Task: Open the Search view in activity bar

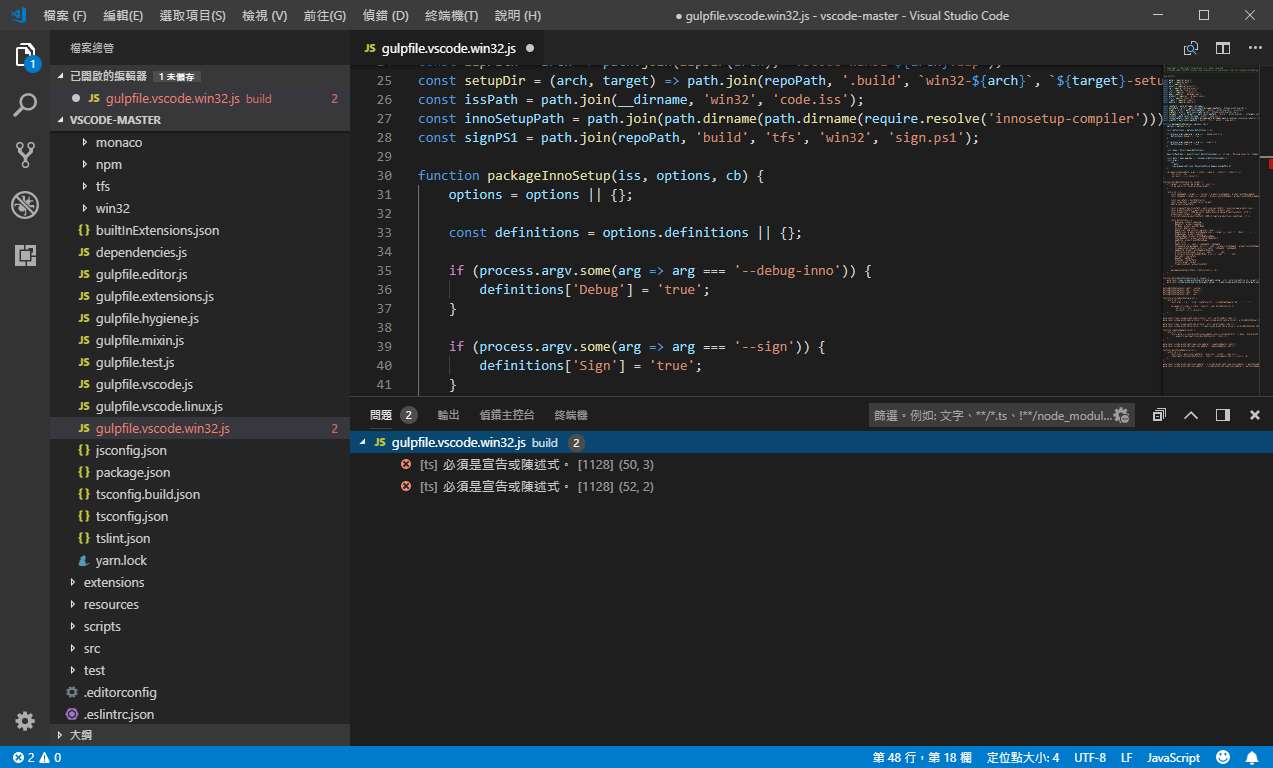Action: [x=25, y=105]
